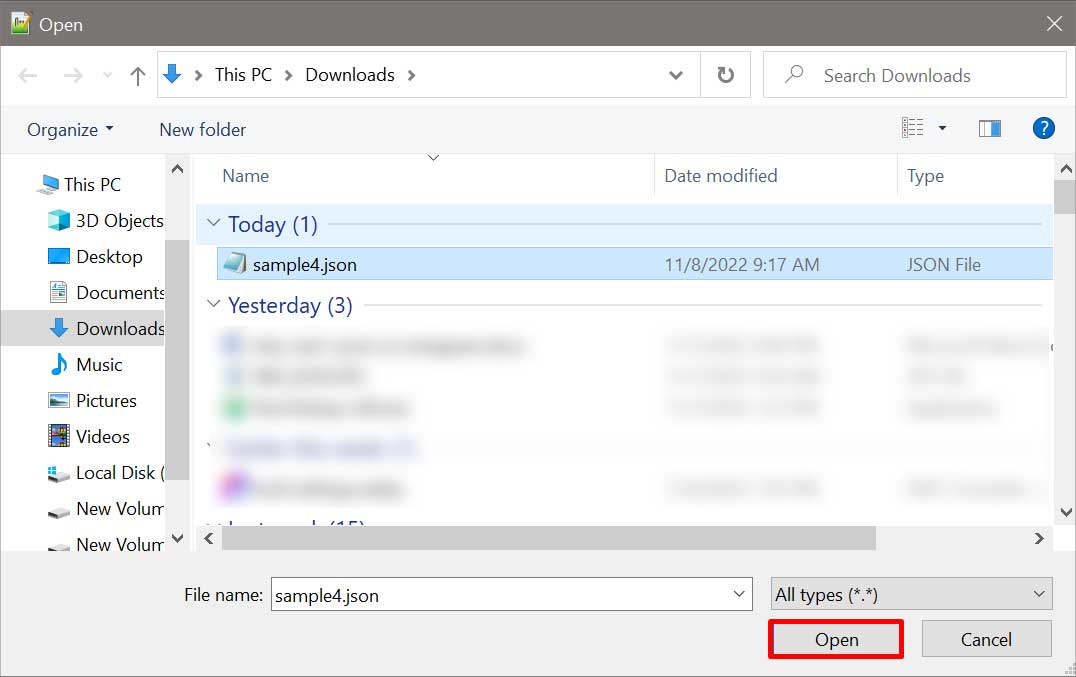Viewport: 1076px width, 677px height.
Task: Sort files by Date modified column
Action: pos(720,175)
